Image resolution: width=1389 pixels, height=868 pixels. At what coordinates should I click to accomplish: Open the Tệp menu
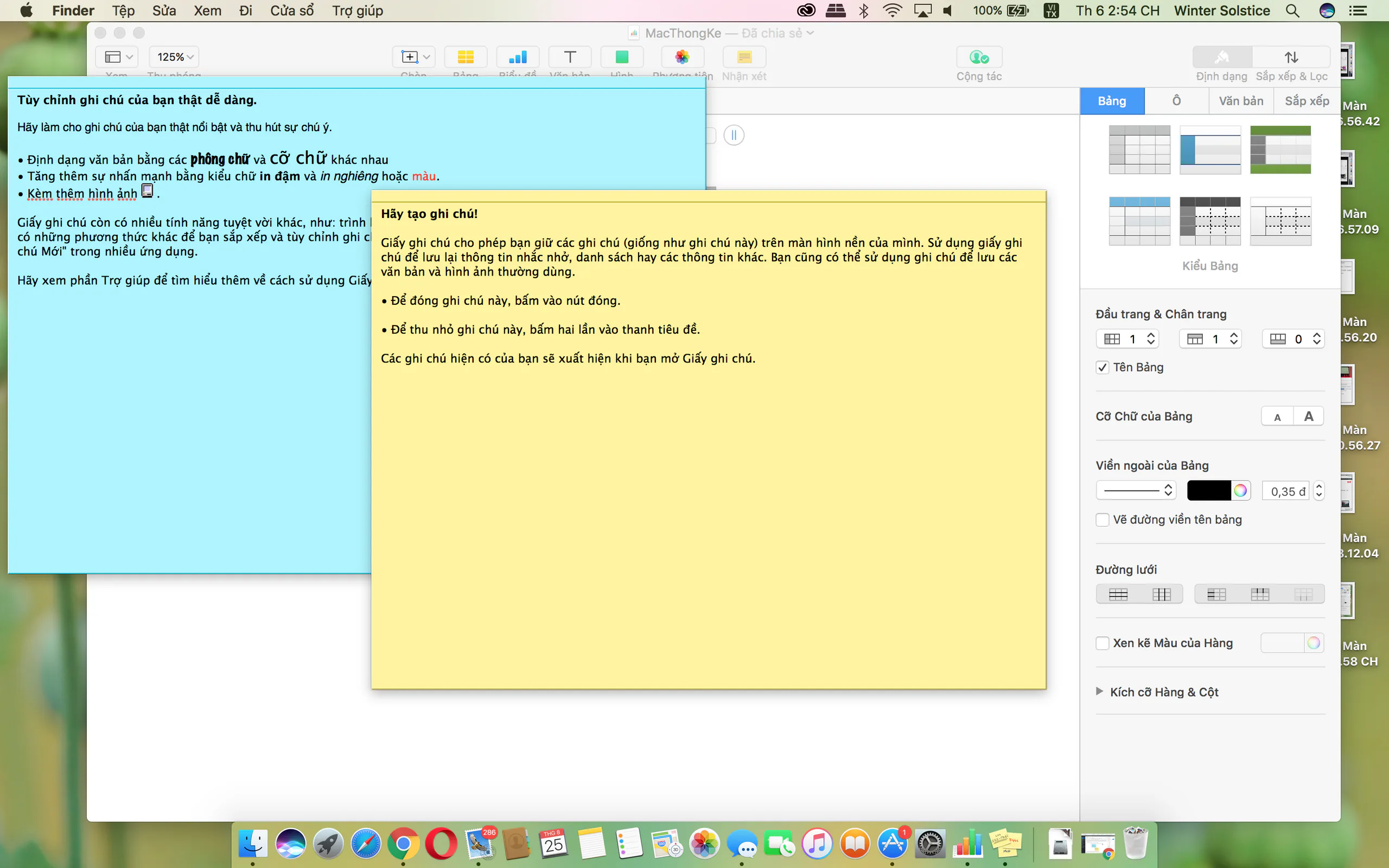[123, 10]
